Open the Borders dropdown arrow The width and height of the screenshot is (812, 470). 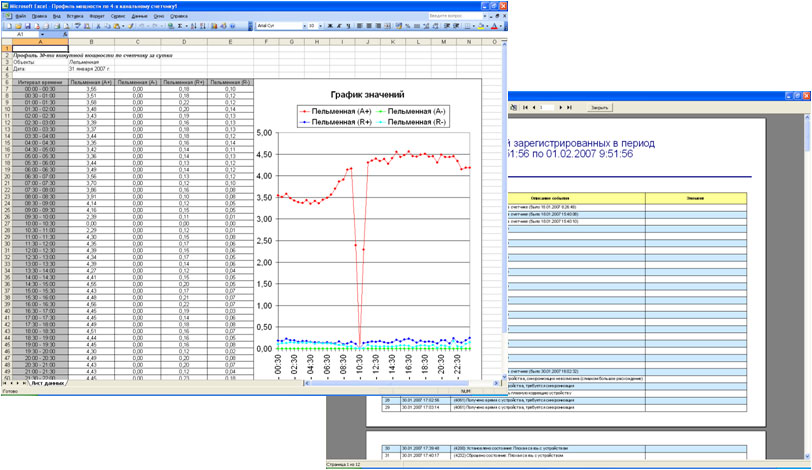473,26
